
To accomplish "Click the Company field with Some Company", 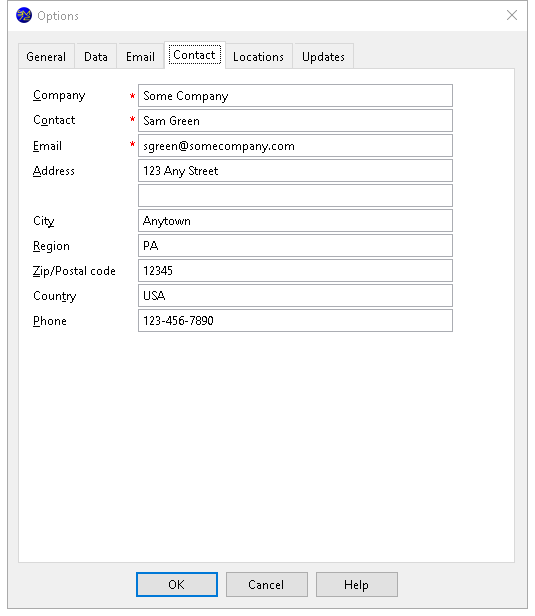I will pos(295,95).
